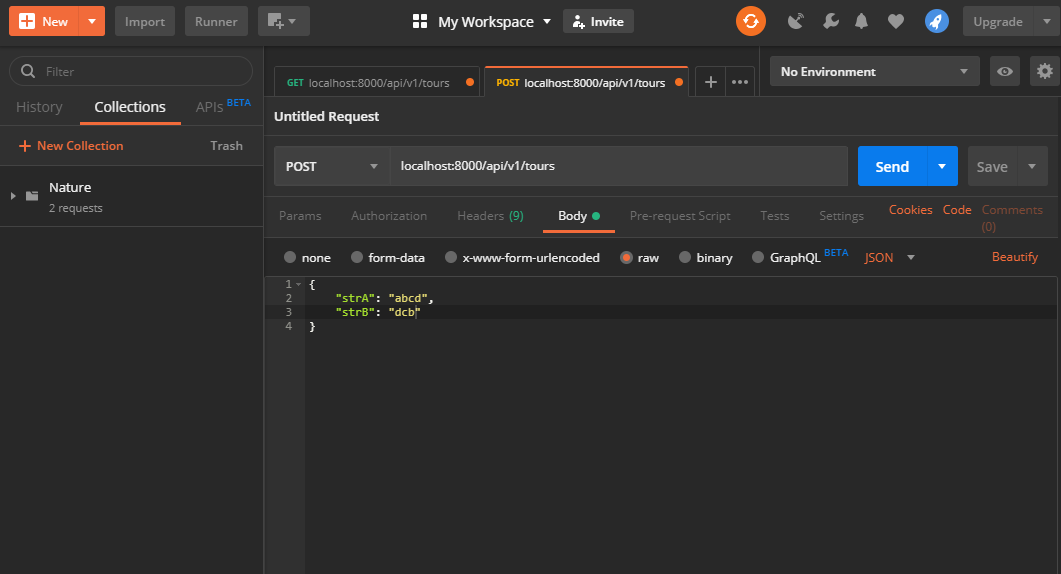
Task: Open the notifications bell icon
Action: [x=861, y=22]
